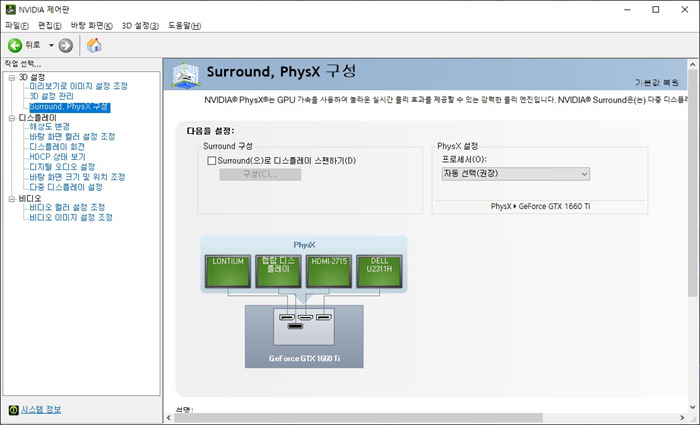Viewport: 700px width, 425px height.
Task: Click the vertical scrollbar up arrow
Action: click(693, 65)
